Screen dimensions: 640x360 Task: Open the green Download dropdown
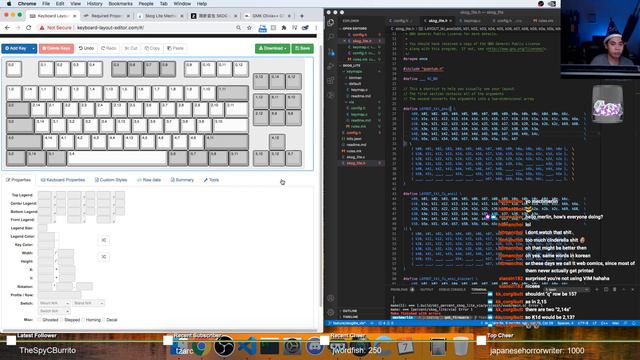[x=272, y=49]
